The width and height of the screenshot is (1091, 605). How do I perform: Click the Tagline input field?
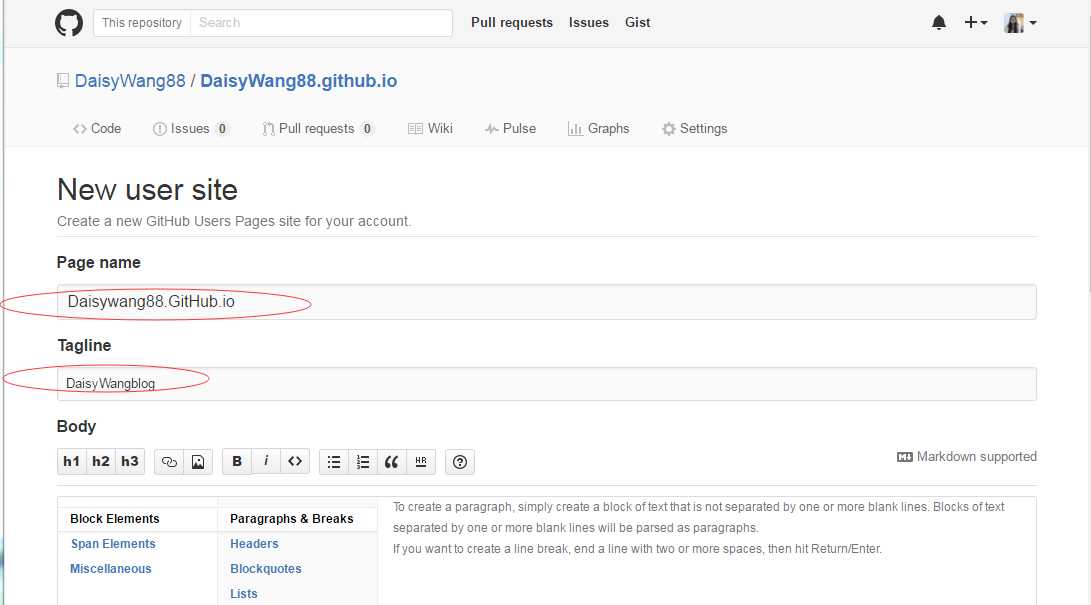(547, 384)
